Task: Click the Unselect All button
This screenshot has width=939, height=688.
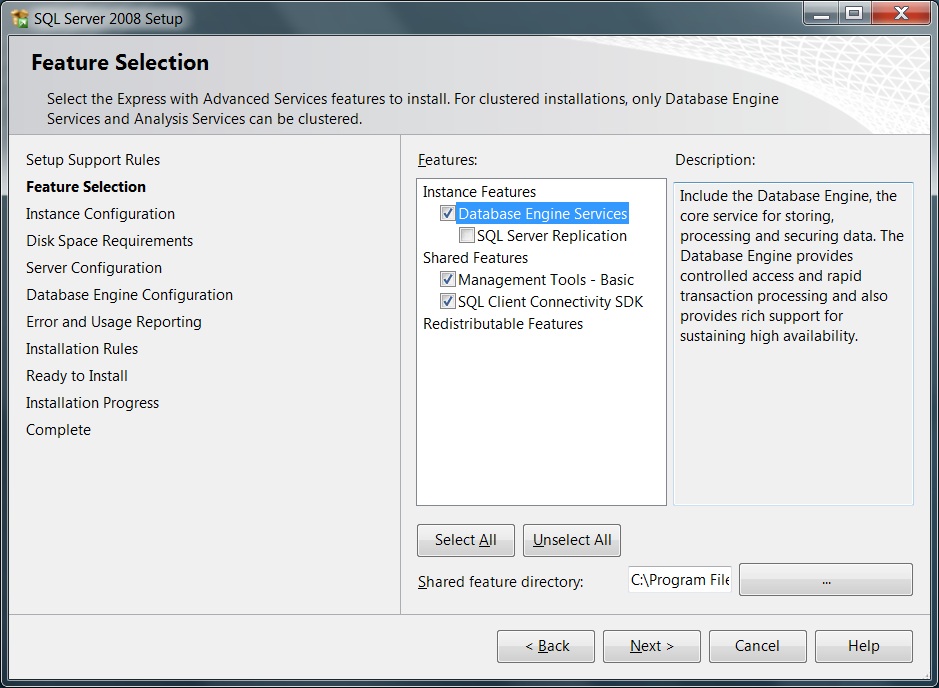Action: coord(572,540)
